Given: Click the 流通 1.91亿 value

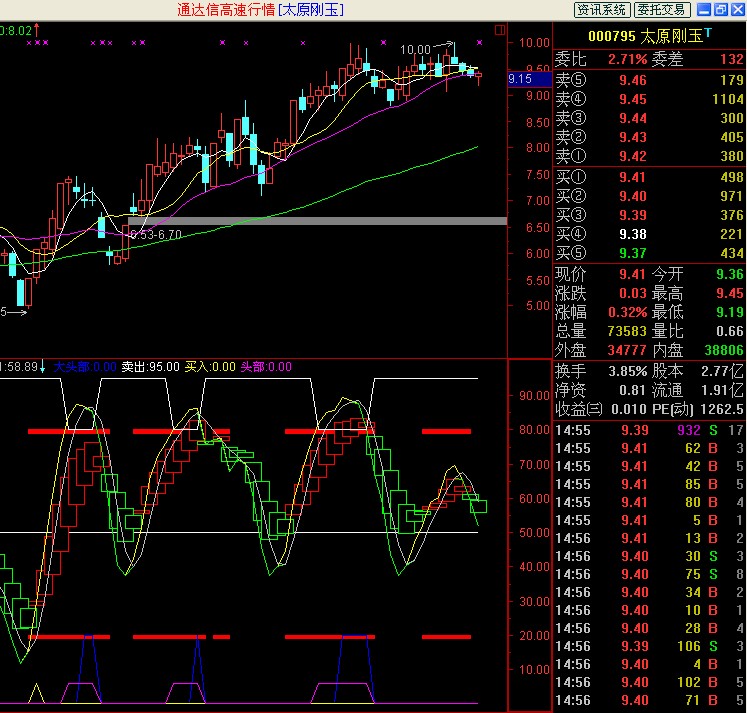Looking at the screenshot, I should (722, 391).
